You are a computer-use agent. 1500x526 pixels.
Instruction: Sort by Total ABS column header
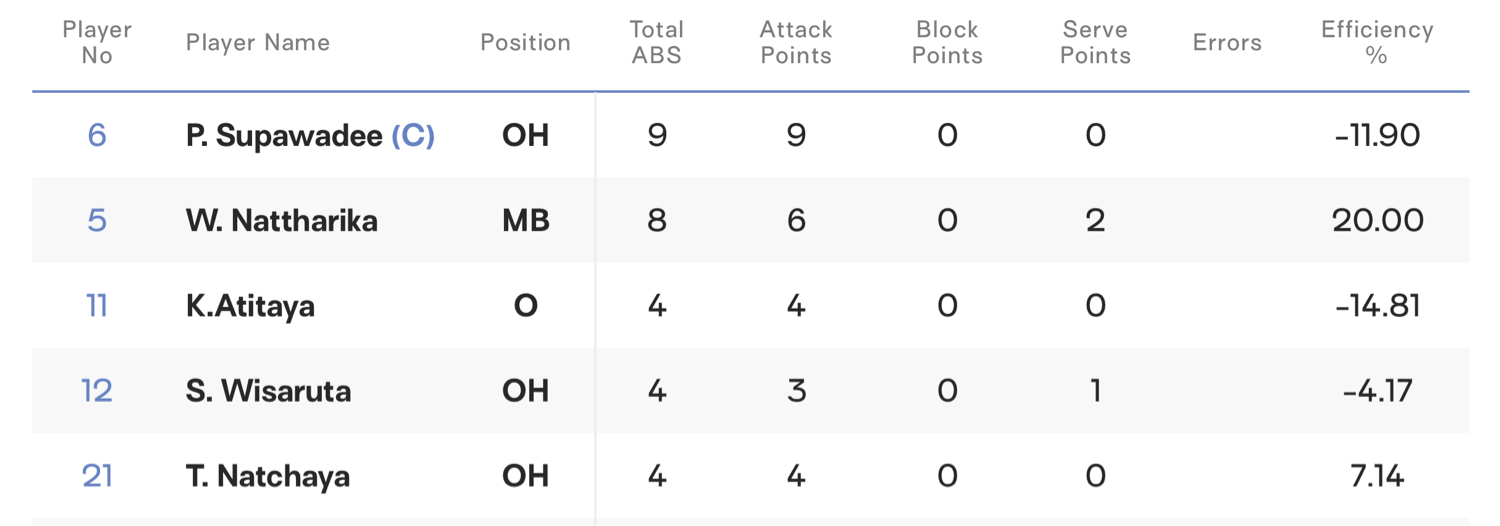point(657,43)
